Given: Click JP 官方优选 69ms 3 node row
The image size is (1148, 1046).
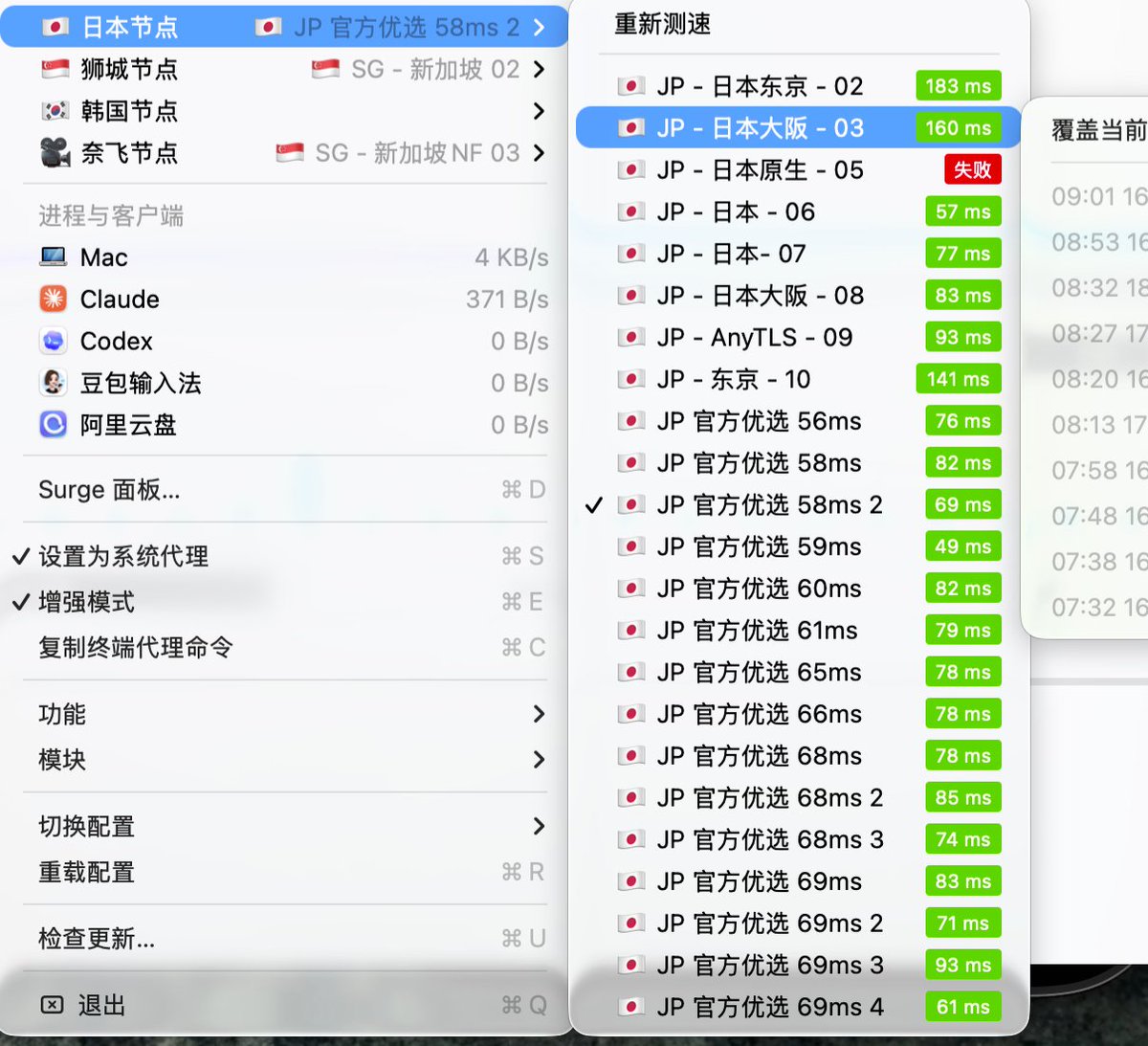Looking at the screenshot, I should [x=799, y=965].
